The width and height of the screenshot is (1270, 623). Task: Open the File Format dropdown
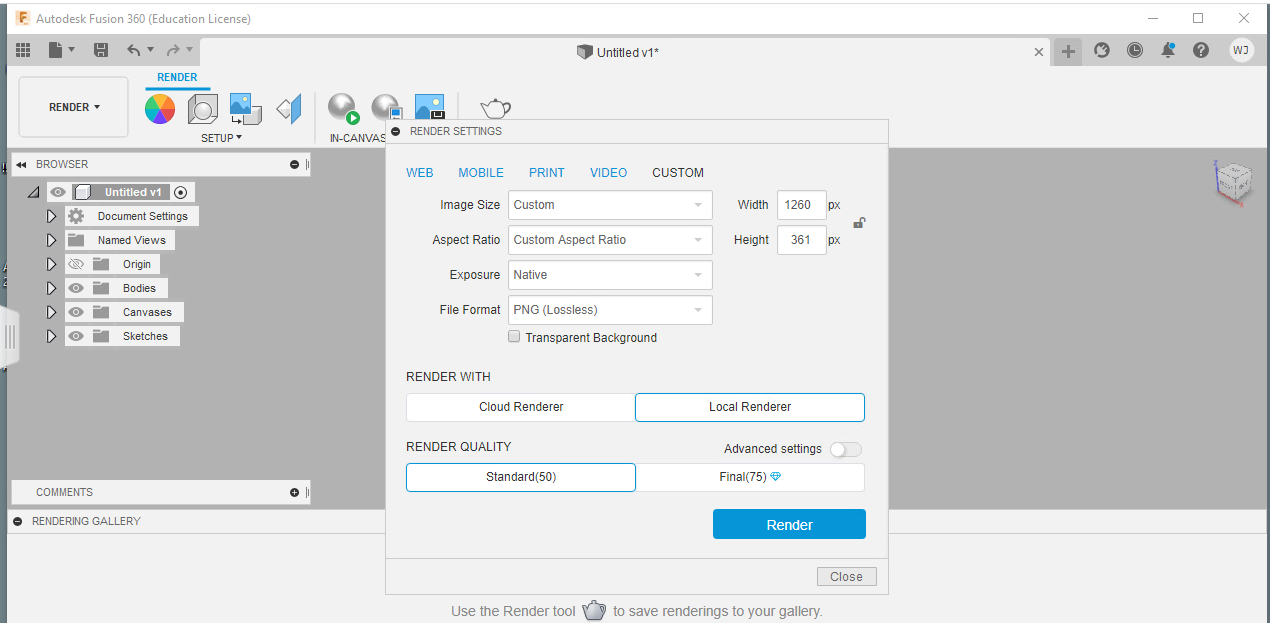pyautogui.click(x=610, y=310)
